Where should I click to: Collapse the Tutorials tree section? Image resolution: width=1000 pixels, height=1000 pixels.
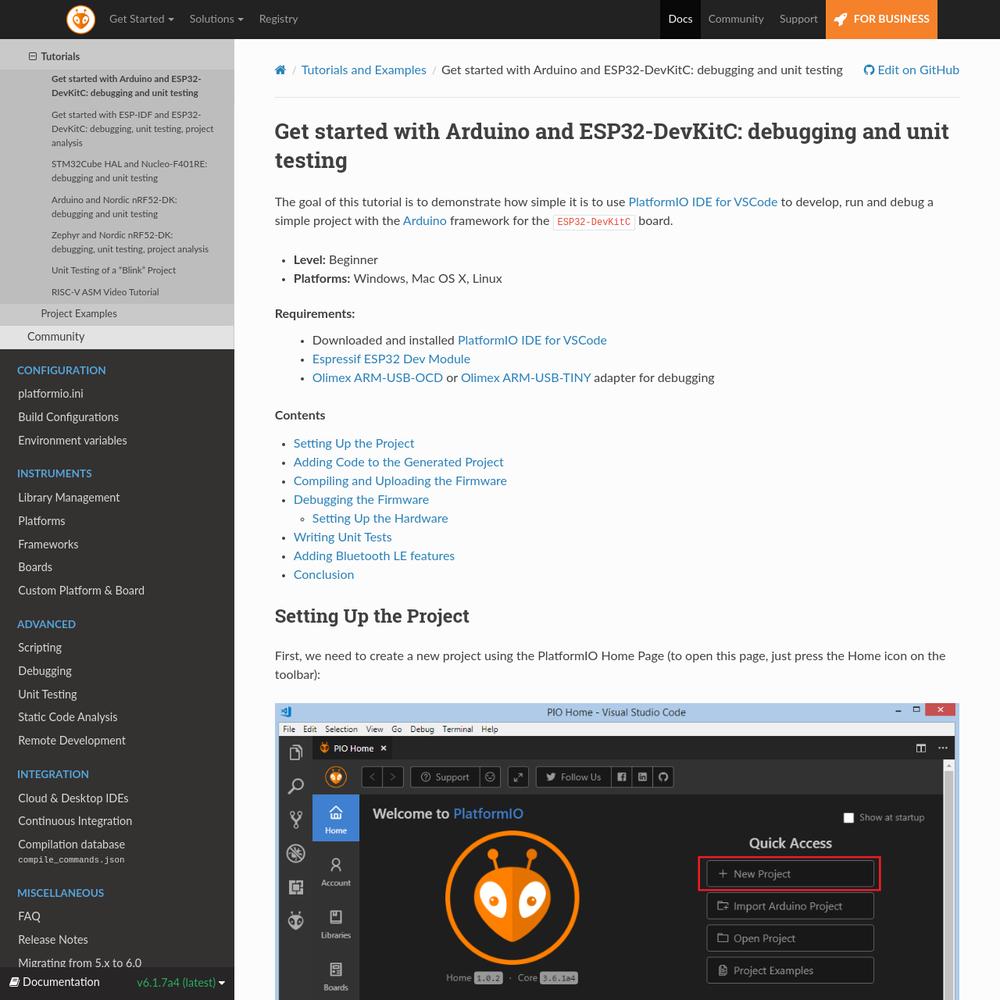[x=33, y=56]
